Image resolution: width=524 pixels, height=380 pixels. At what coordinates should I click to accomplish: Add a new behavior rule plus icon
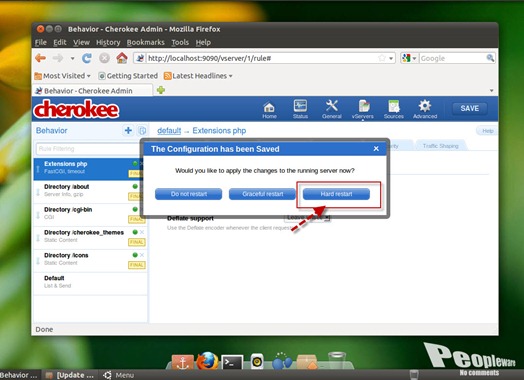pos(128,130)
